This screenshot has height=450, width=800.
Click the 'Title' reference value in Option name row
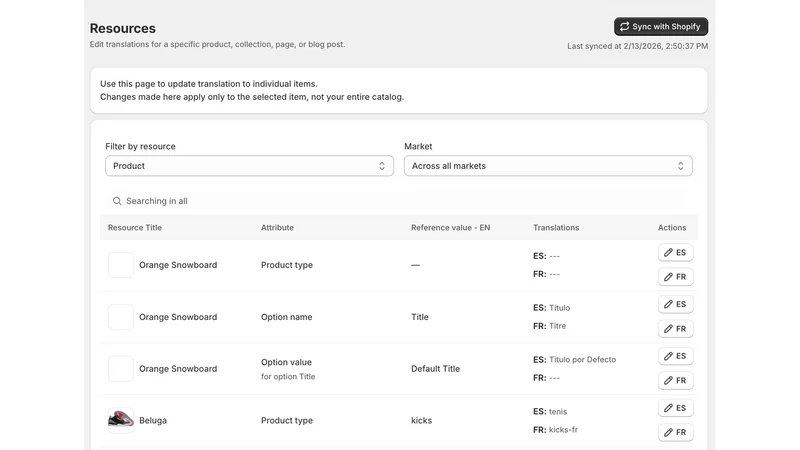pos(420,317)
